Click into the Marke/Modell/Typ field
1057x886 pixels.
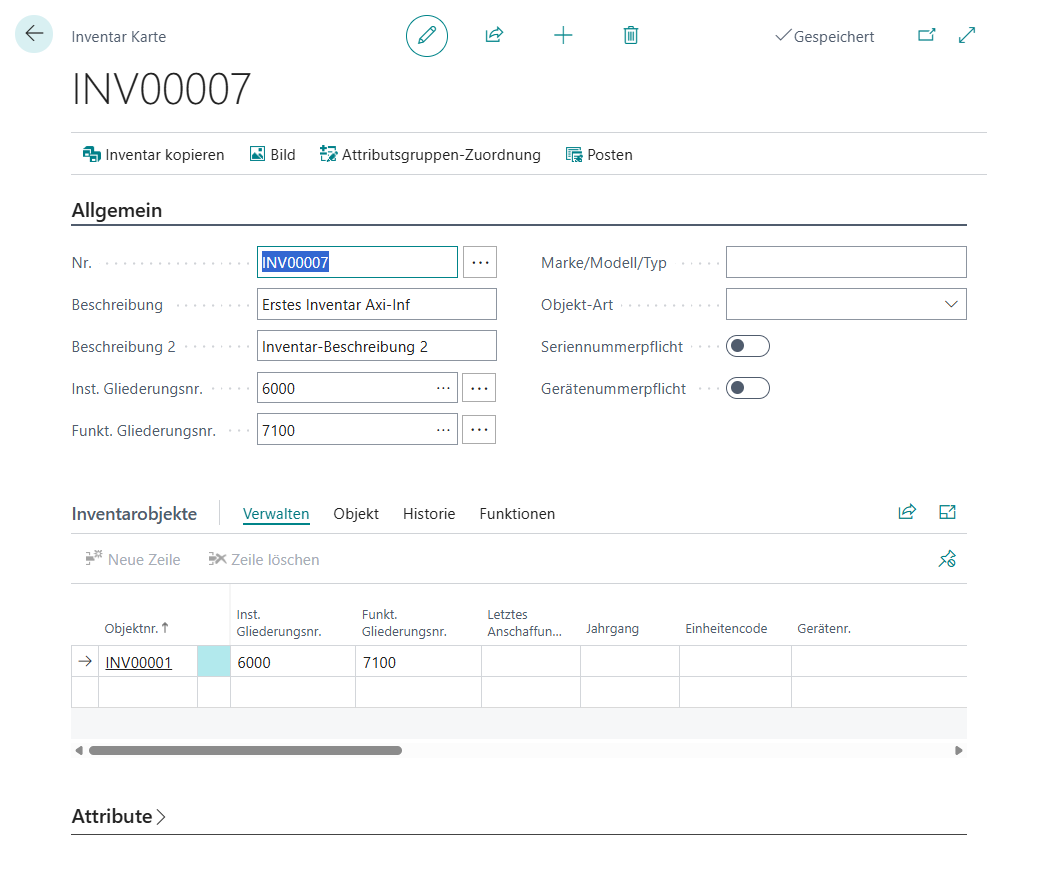[845, 263]
